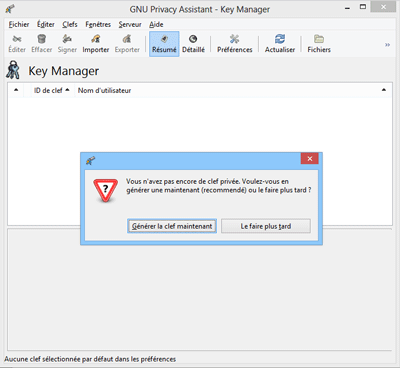Open the Fichier menu
This screenshot has height=368, width=400.
click(19, 24)
